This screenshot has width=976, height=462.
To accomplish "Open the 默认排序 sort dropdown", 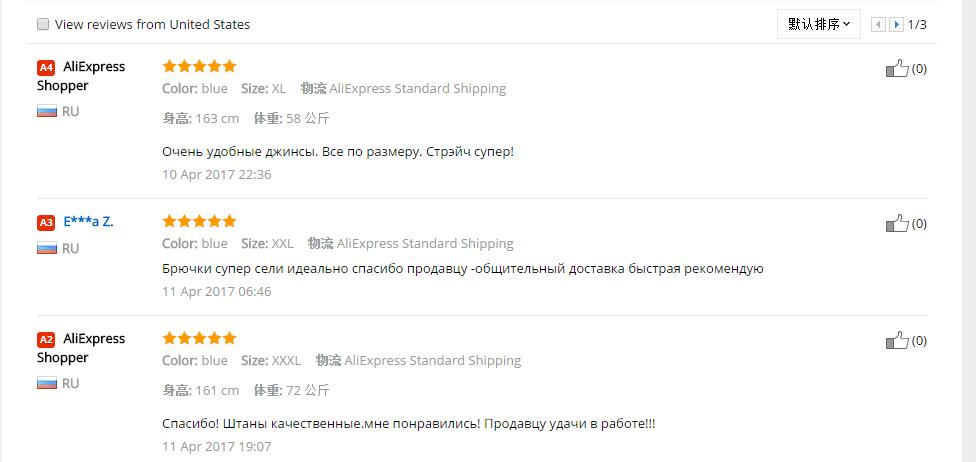I will (818, 24).
